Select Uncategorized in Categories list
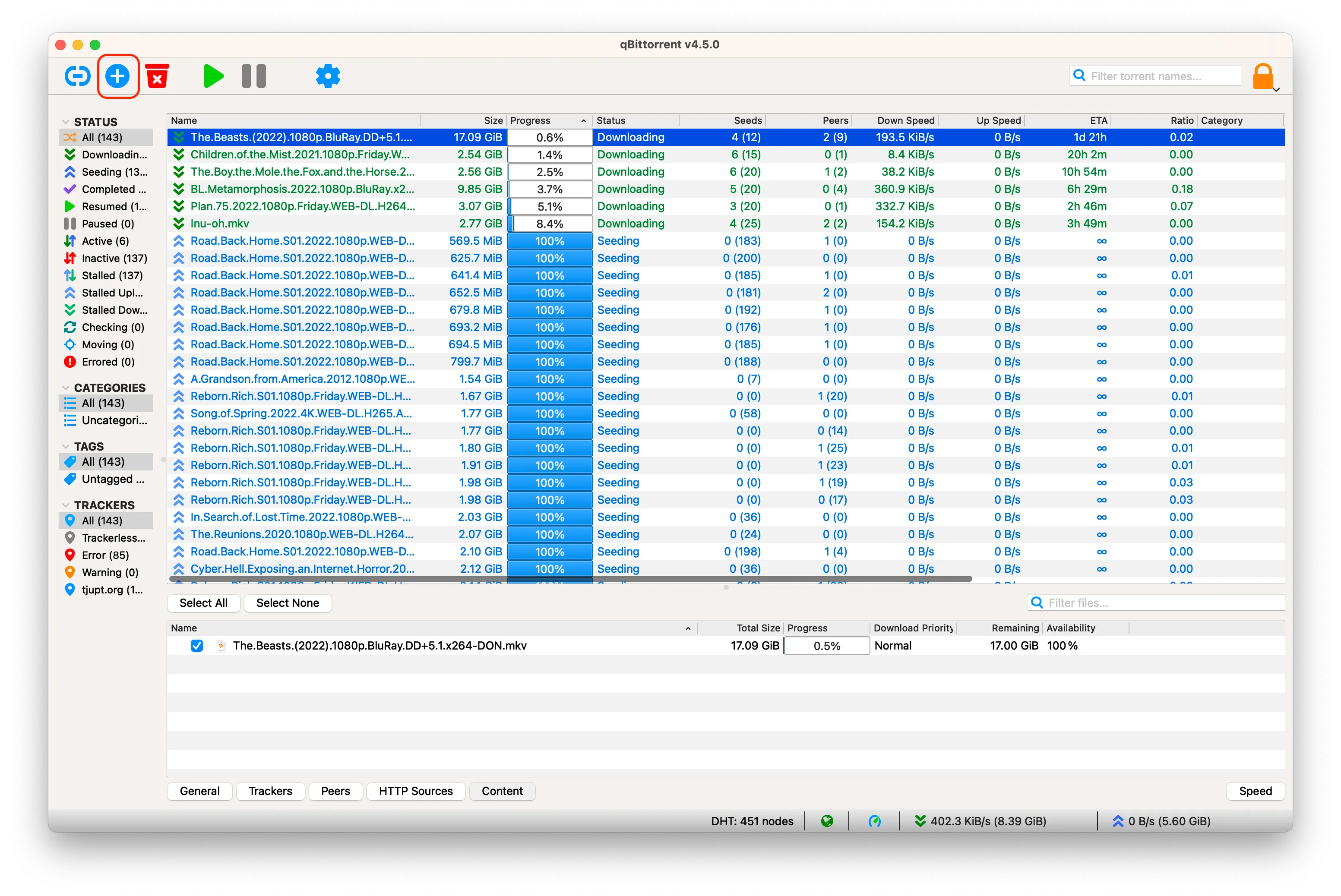 coord(106,420)
